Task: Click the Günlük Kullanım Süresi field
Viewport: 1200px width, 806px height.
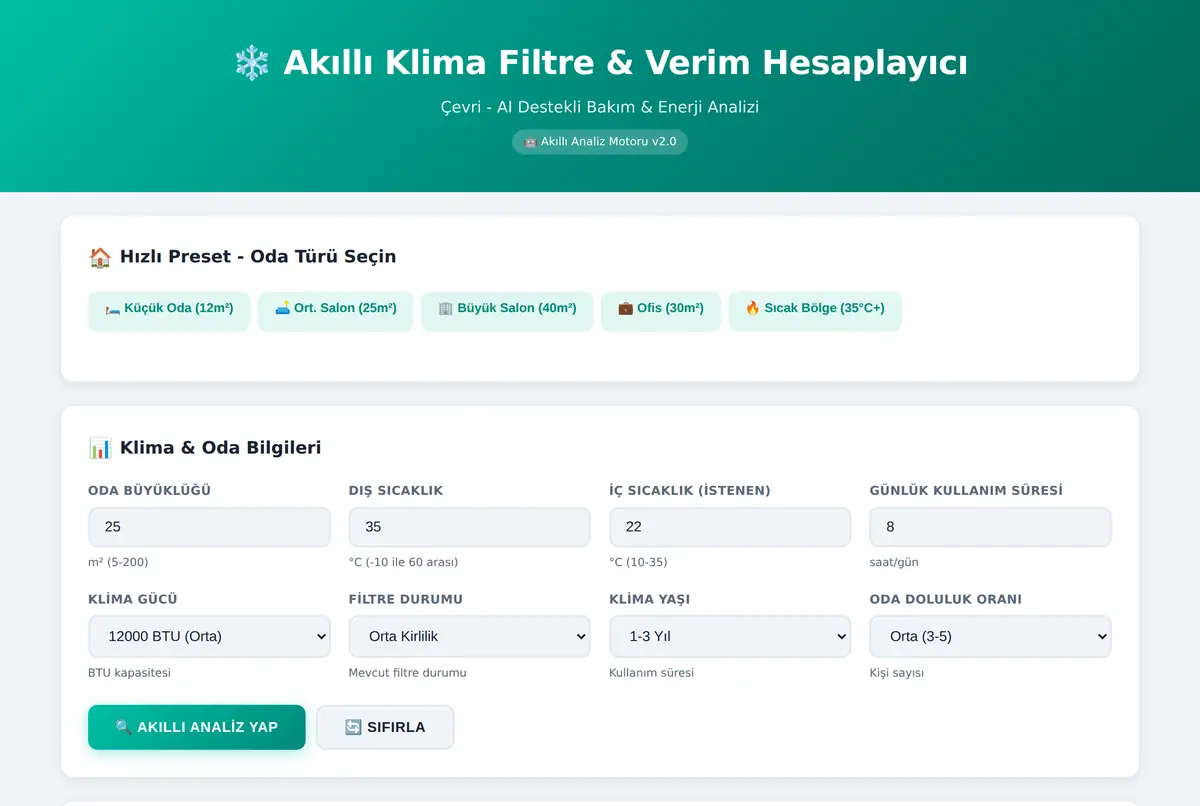Action: click(x=991, y=527)
